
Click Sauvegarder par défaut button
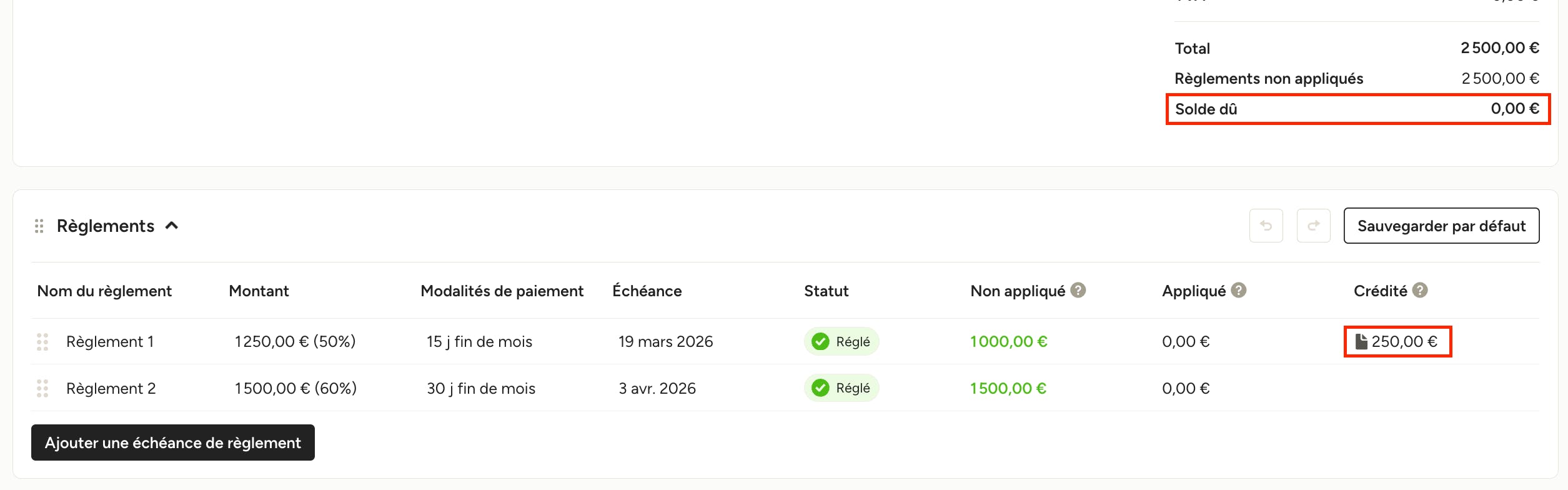tap(1441, 226)
